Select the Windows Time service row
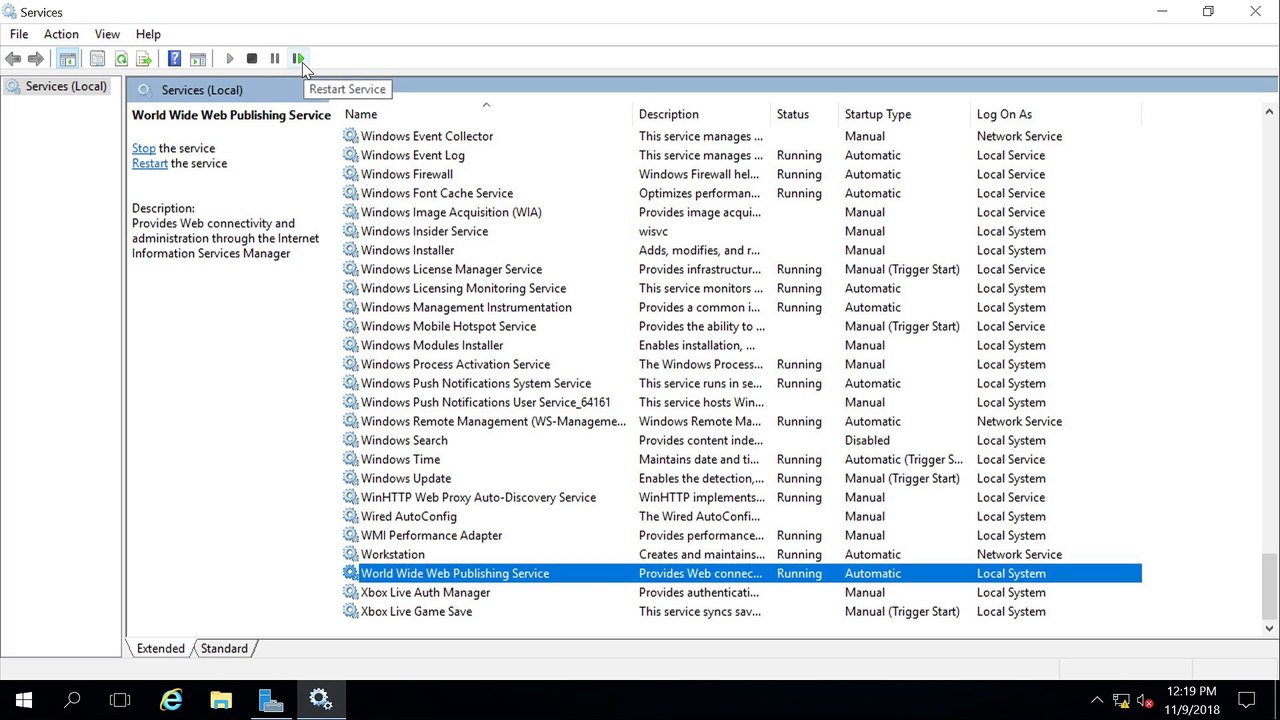 741,459
